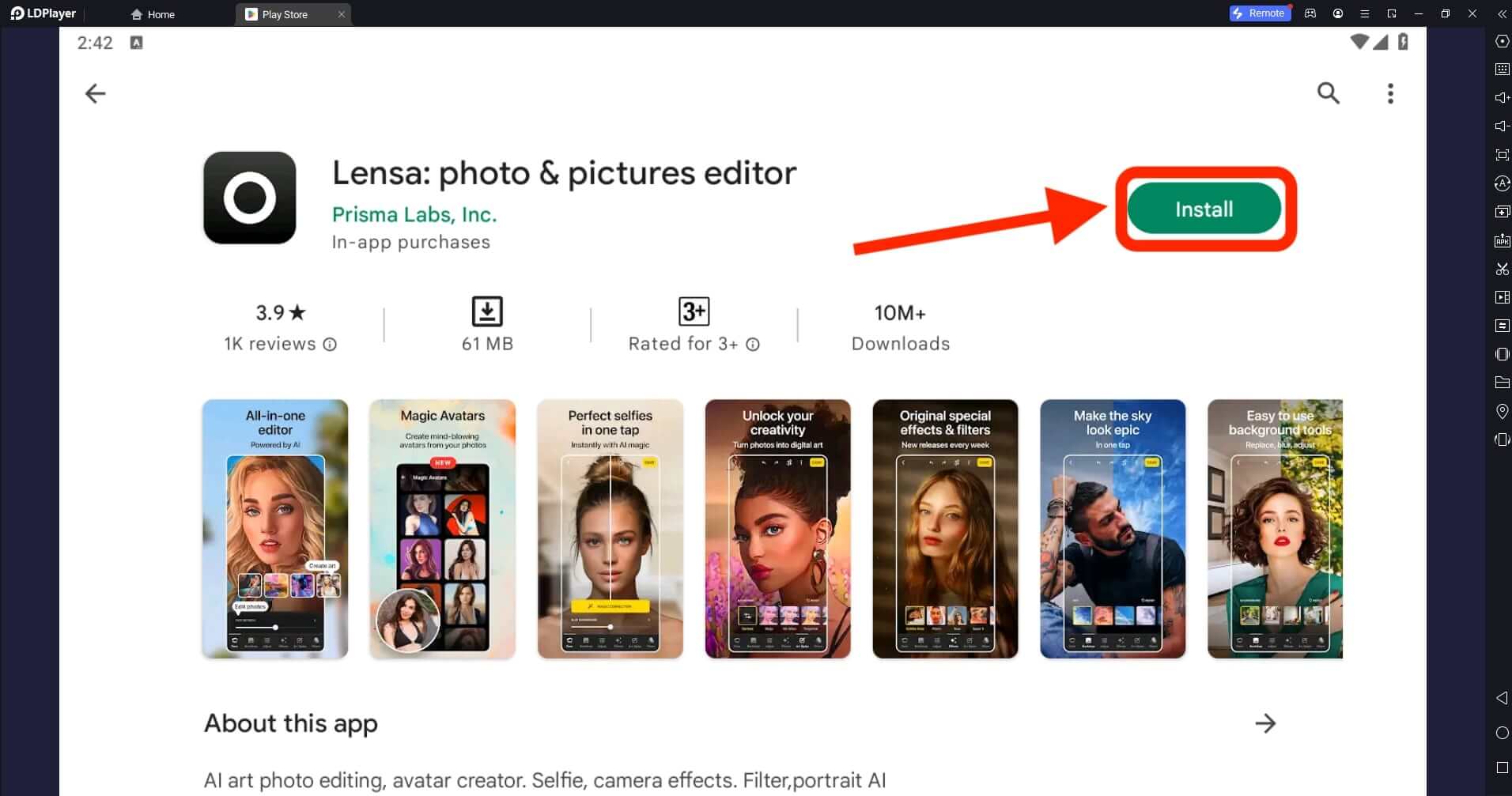Click the app title Lensa: photo & pictures editor
The height and width of the screenshot is (796, 1512).
(564, 173)
